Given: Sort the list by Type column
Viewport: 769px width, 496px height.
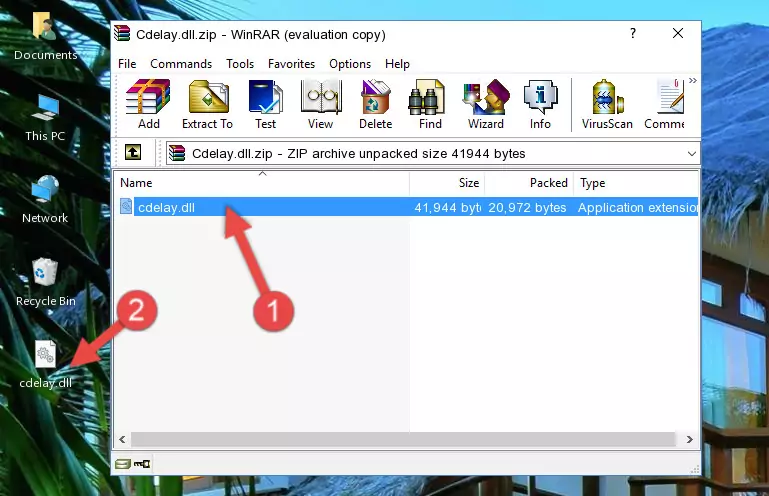Looking at the screenshot, I should [636, 183].
